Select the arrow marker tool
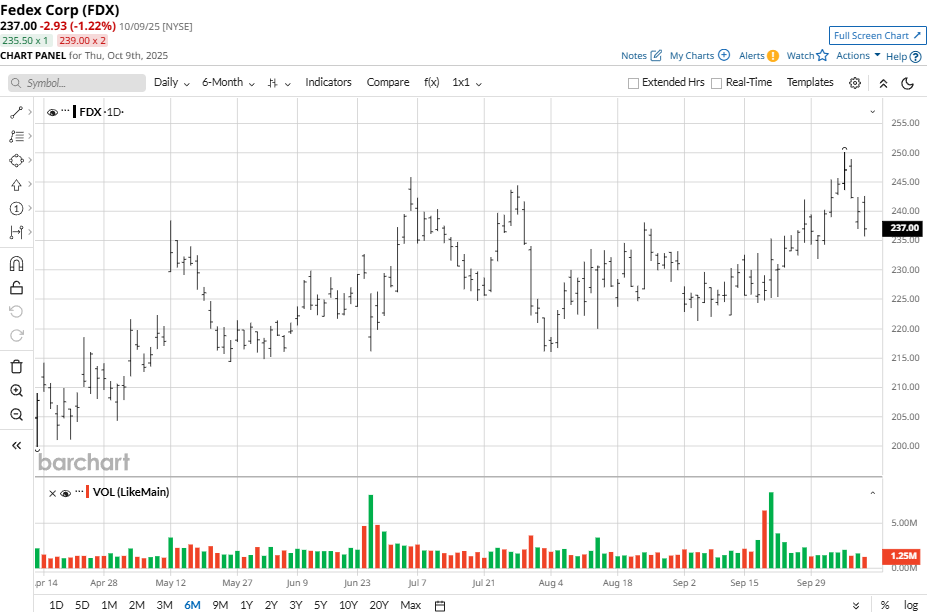The width and height of the screenshot is (928, 612). [x=16, y=185]
